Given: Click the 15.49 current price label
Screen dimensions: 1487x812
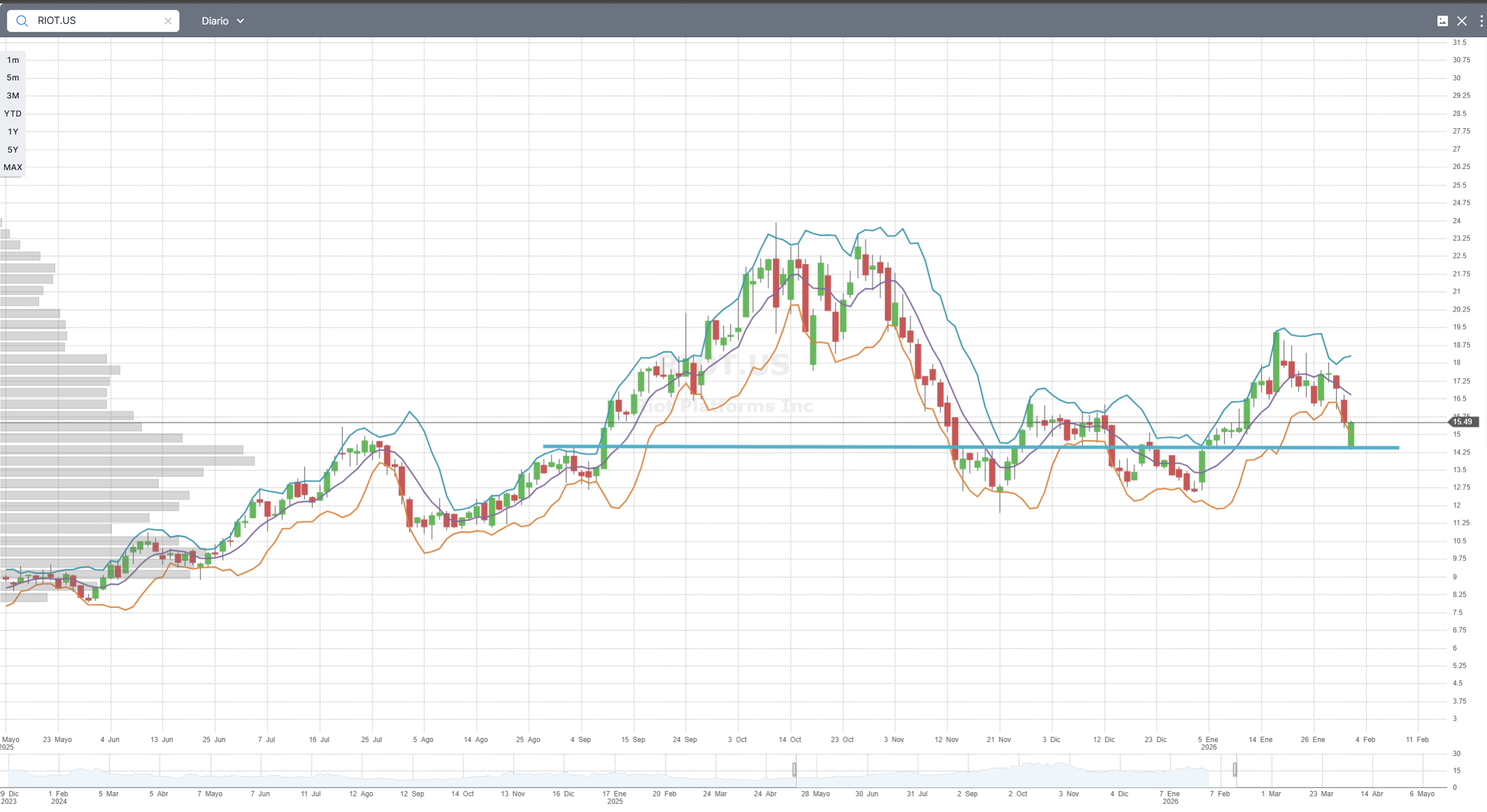Looking at the screenshot, I should pos(1462,422).
